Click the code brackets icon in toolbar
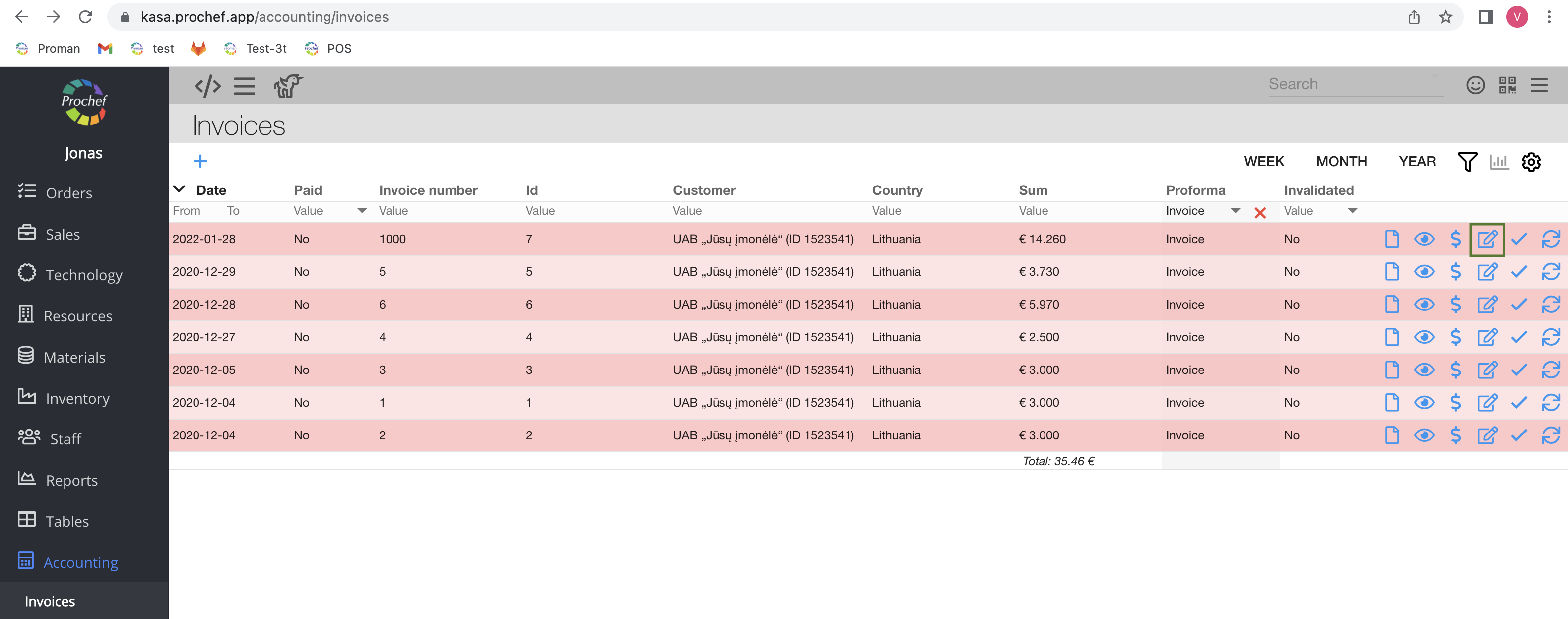 click(x=207, y=86)
